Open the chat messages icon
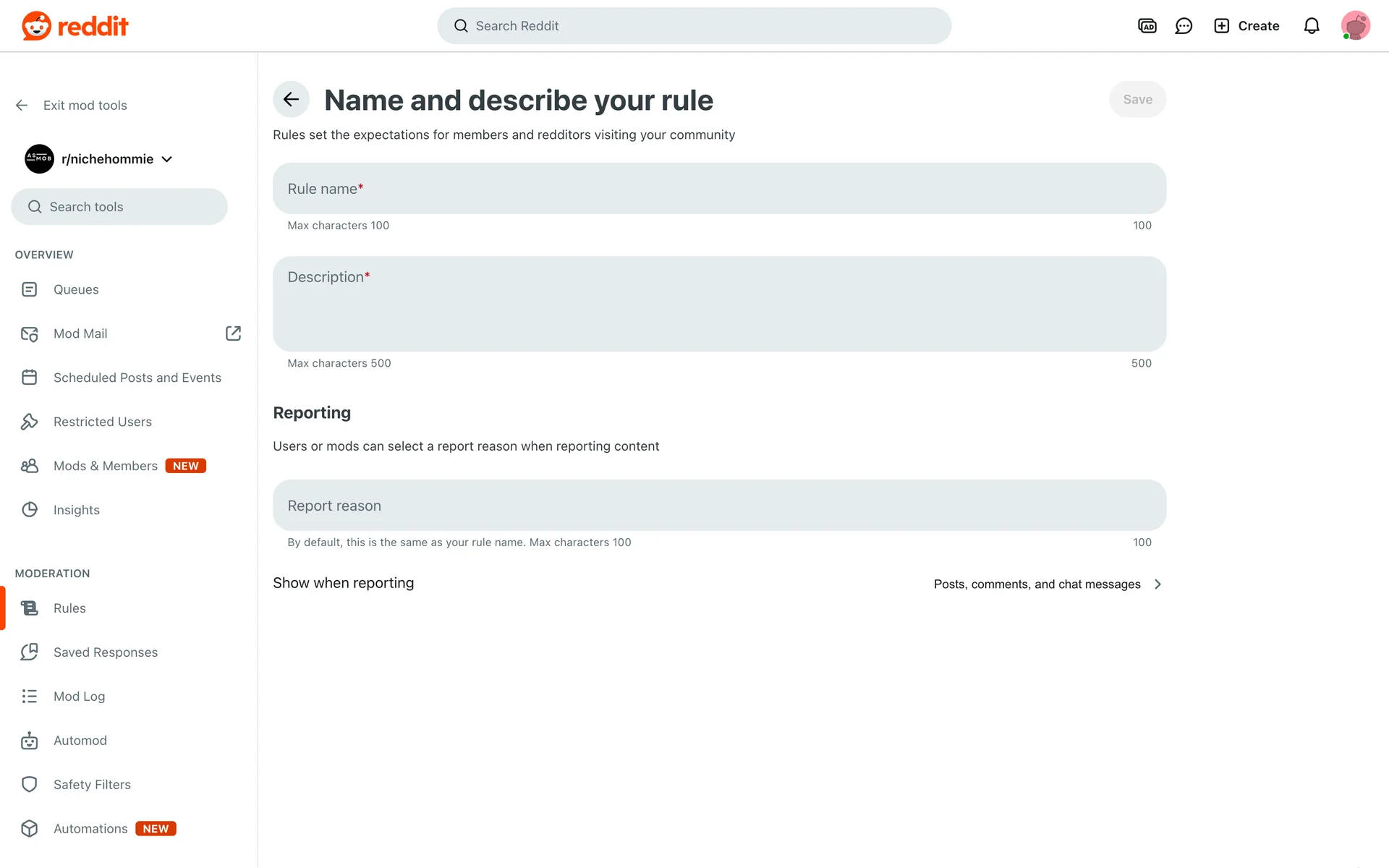The height and width of the screenshot is (868, 1389). 1184,26
